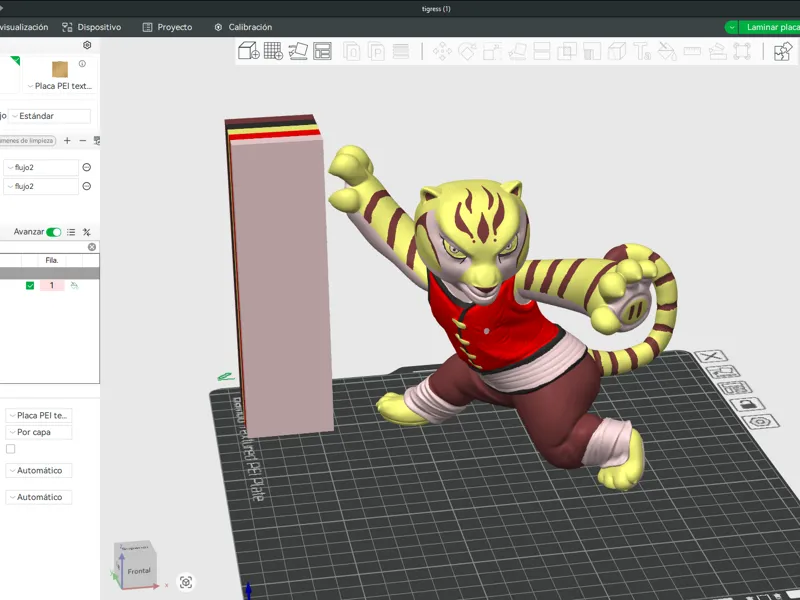Open the Placa PEI te... dropdown in lower panel
800x600 pixels.
pos(39,415)
